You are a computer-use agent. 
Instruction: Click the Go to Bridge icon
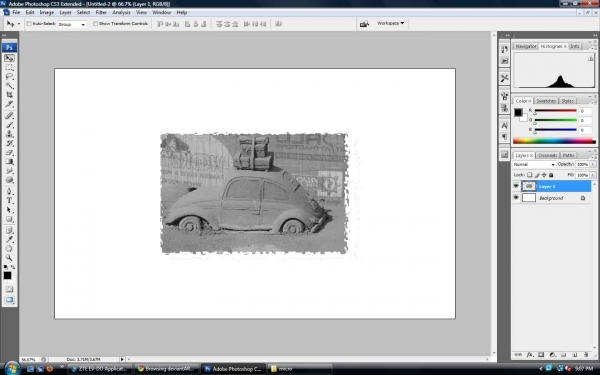[364, 24]
